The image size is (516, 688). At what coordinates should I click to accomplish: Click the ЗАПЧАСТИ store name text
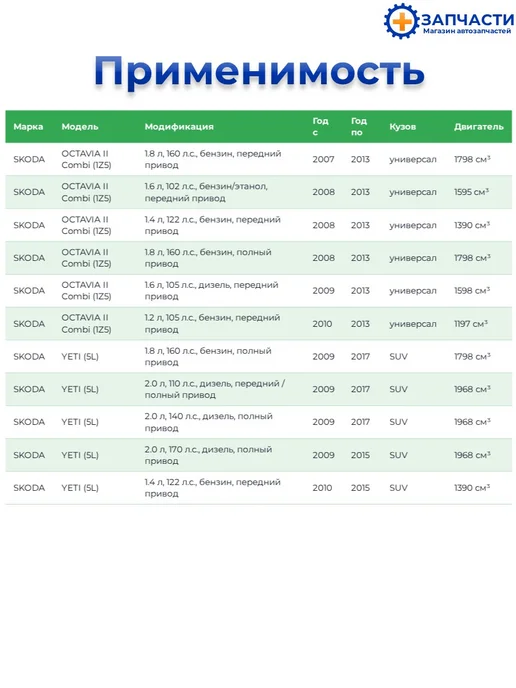coord(468,19)
